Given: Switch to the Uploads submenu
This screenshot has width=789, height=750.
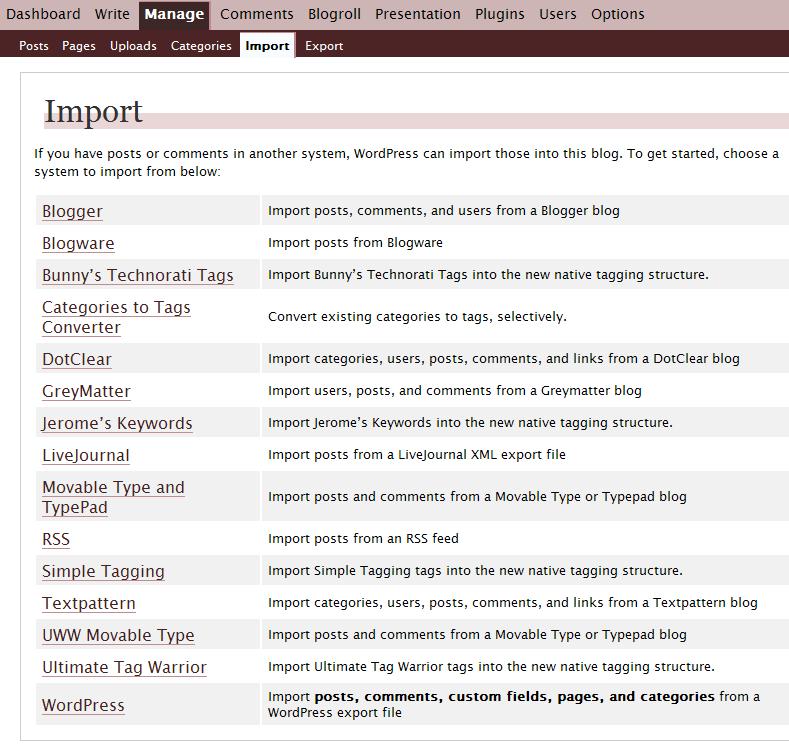Looking at the screenshot, I should [133, 46].
